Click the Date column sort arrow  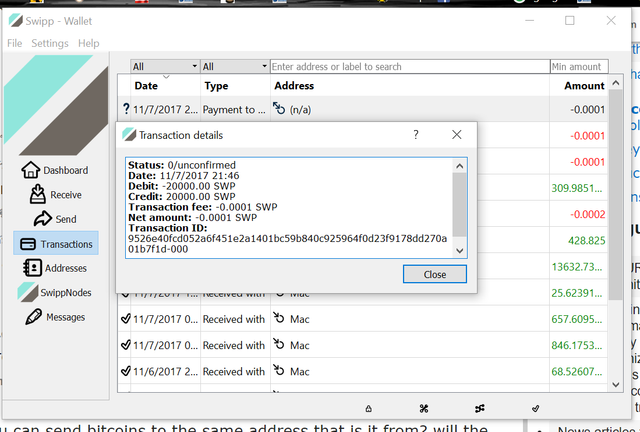[x=166, y=76]
